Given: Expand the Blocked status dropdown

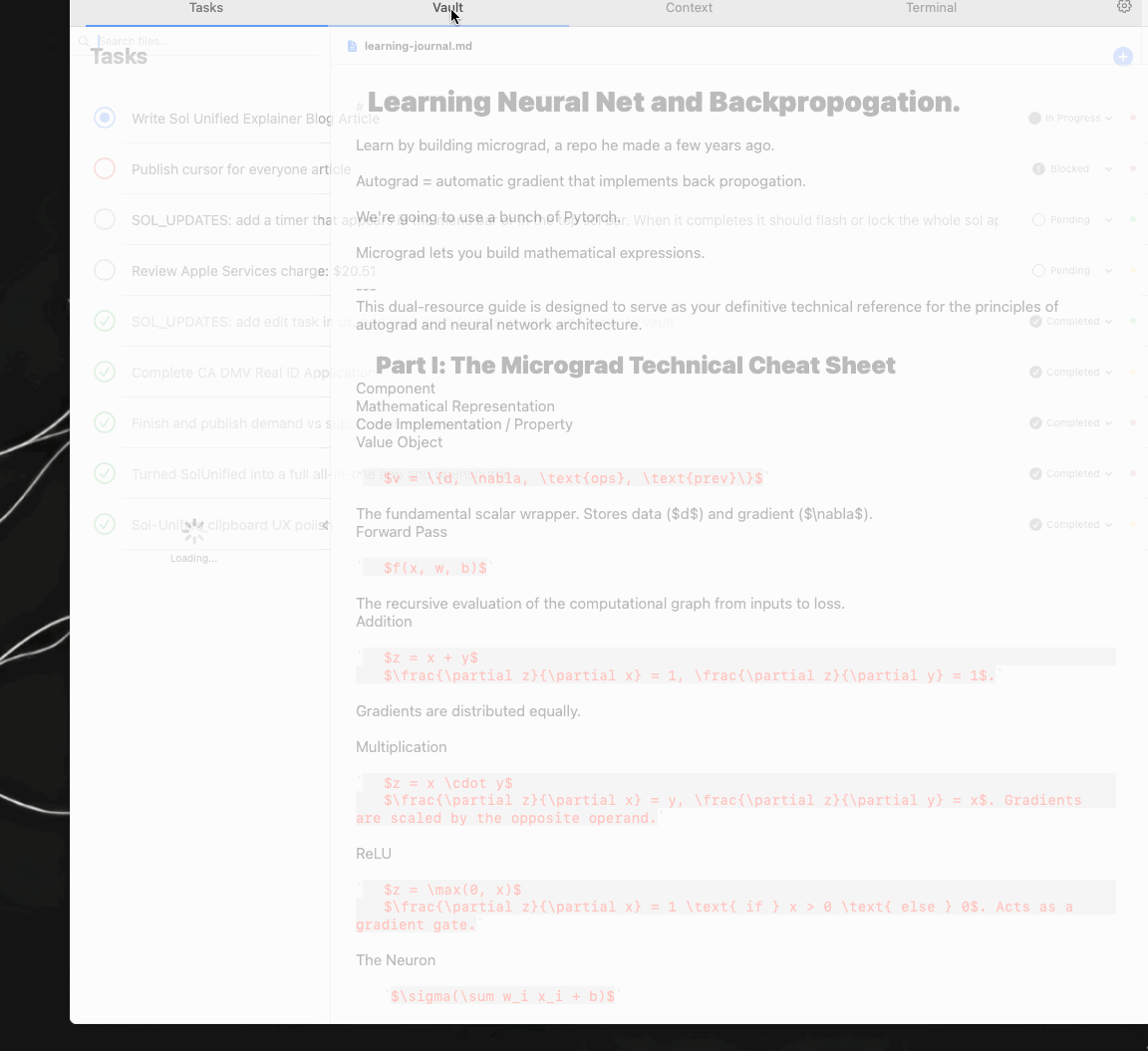Looking at the screenshot, I should coord(1108,169).
